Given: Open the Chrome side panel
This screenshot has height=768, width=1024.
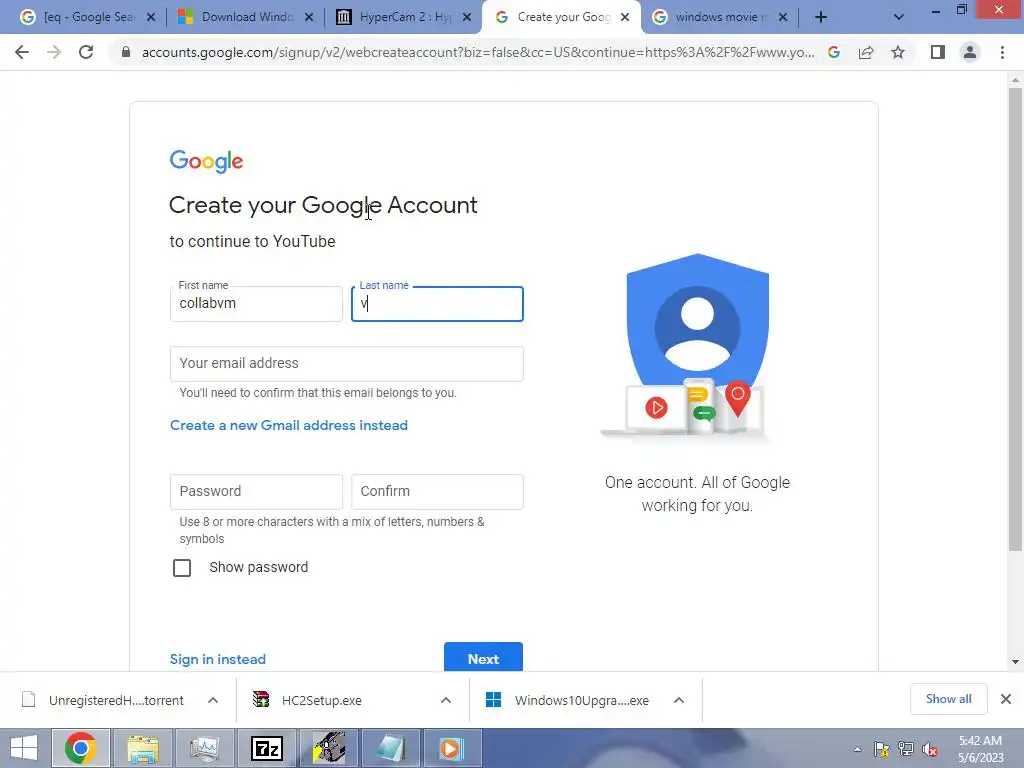Looking at the screenshot, I should 938,52.
